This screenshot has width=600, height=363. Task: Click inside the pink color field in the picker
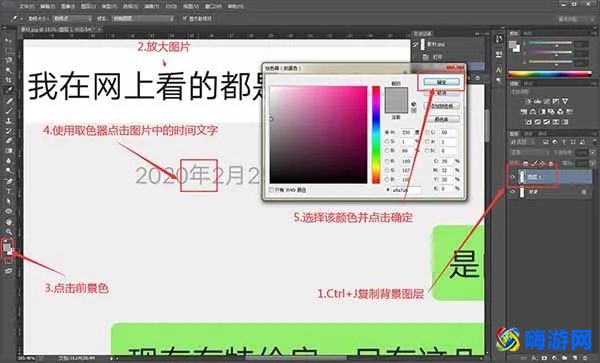[318, 135]
